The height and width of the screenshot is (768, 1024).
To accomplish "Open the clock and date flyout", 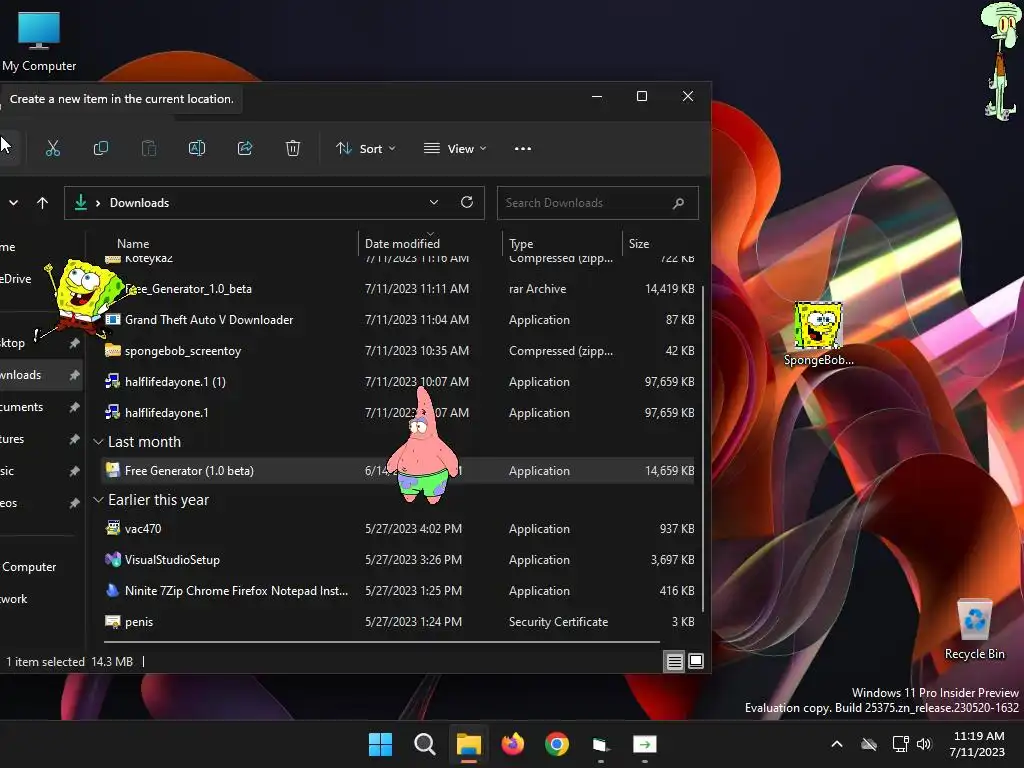I will pyautogui.click(x=978, y=744).
